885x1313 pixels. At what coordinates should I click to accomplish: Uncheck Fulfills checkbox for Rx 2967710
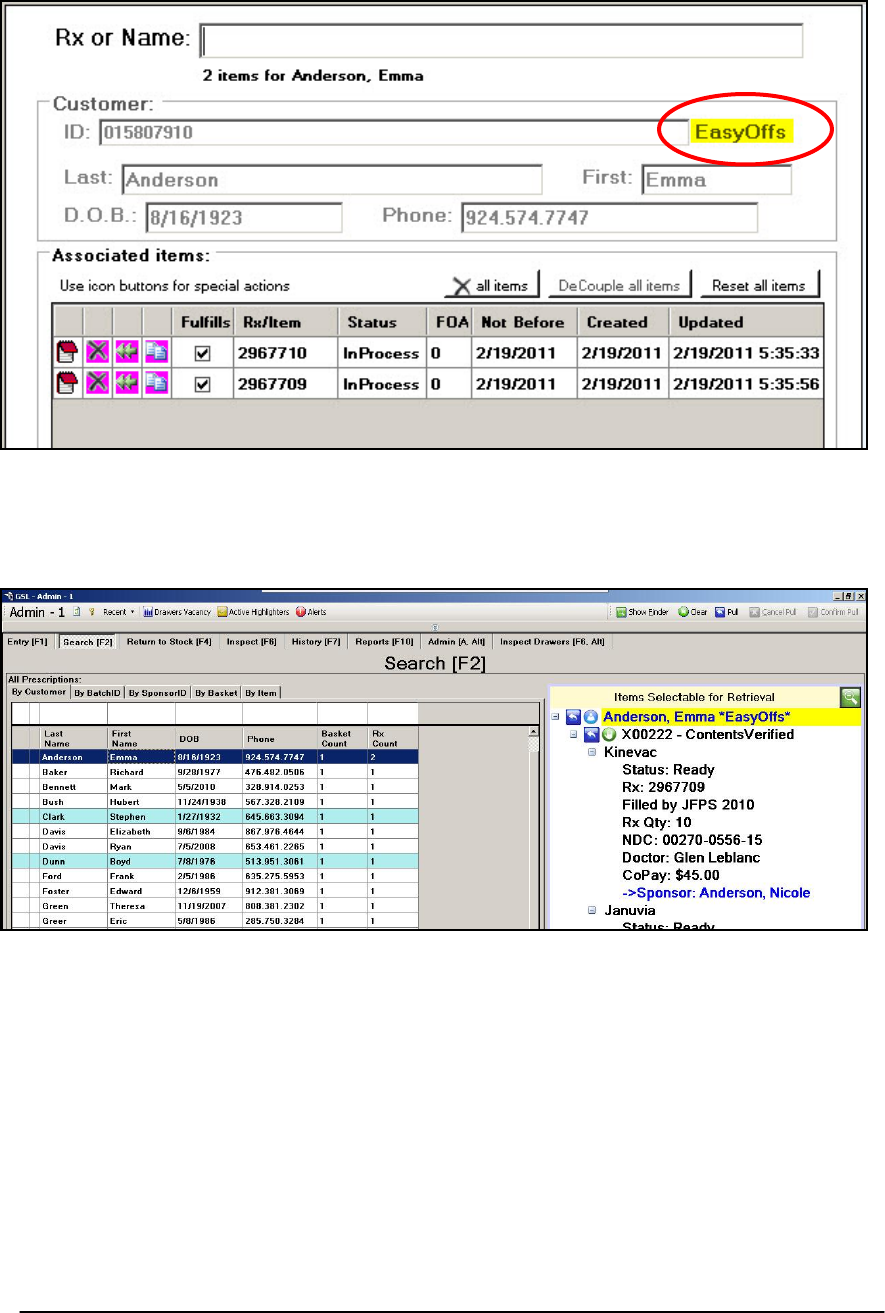point(202,355)
